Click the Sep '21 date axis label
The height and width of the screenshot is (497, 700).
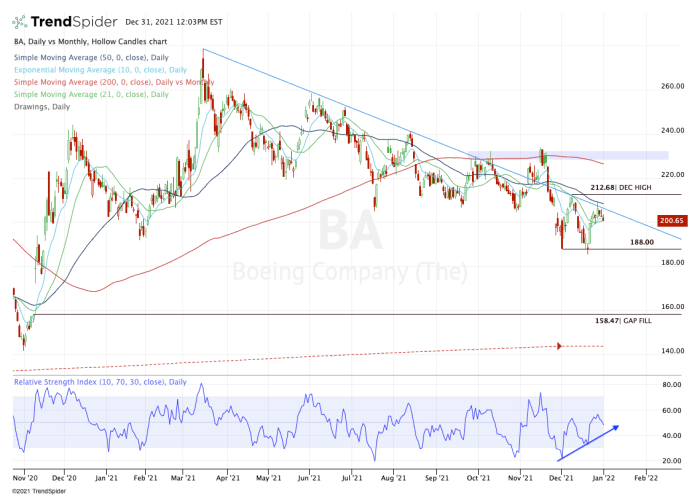pos(437,478)
